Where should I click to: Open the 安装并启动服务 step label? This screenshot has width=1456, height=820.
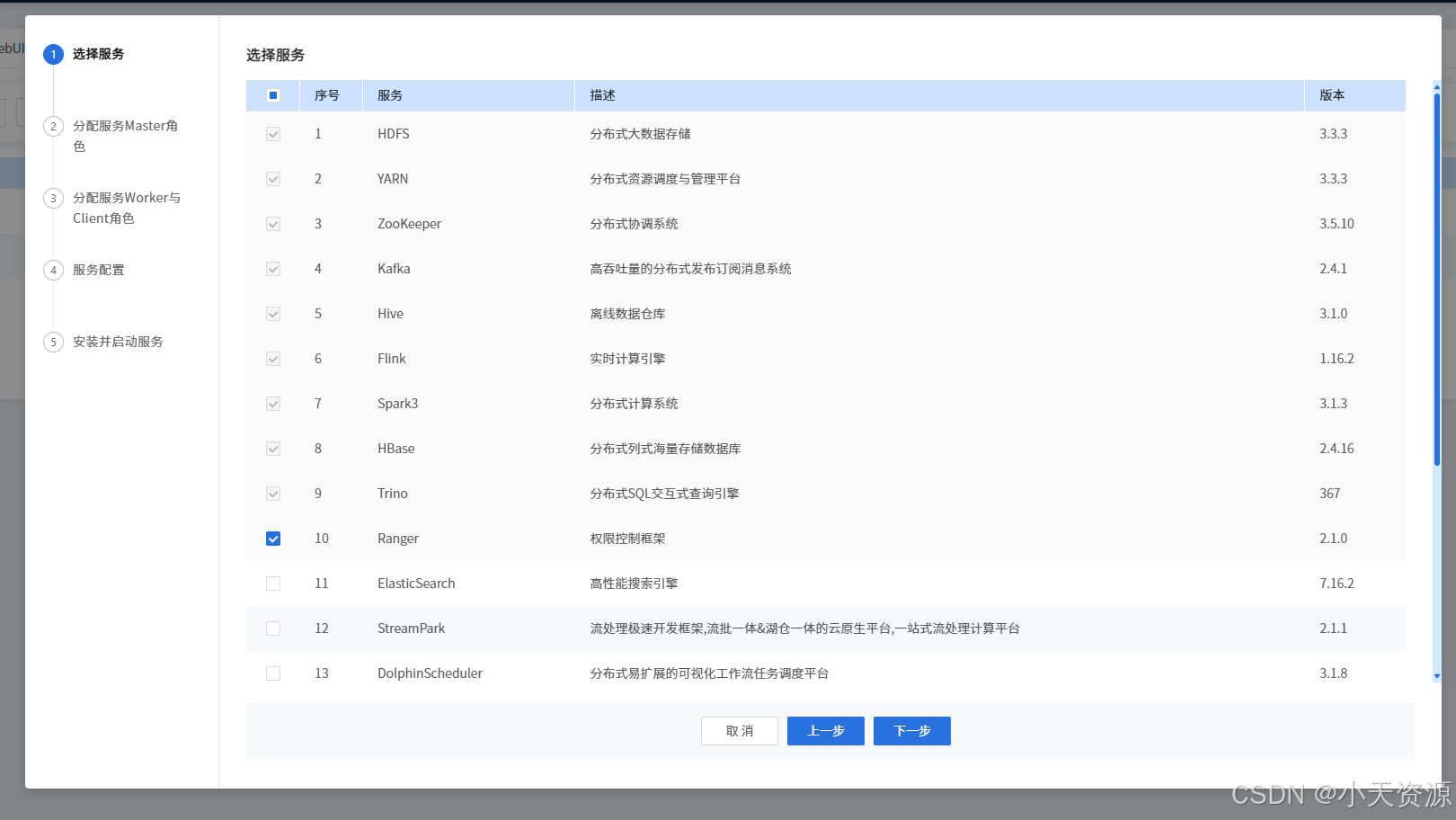118,342
